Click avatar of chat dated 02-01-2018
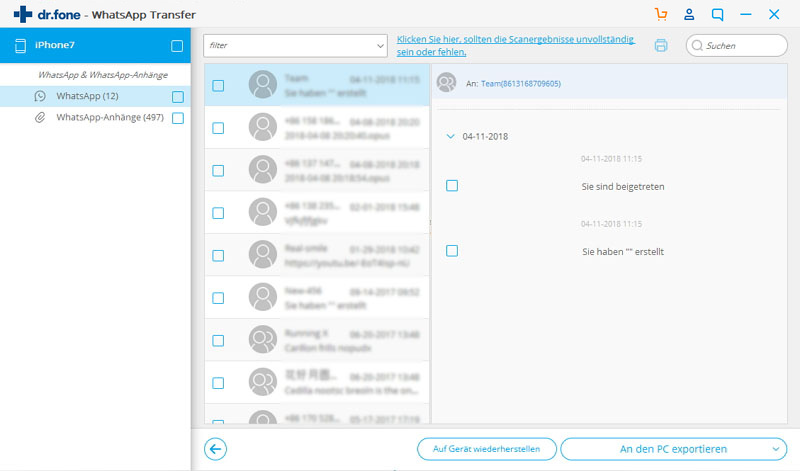Viewport: 800px width, 471px height. click(x=263, y=212)
